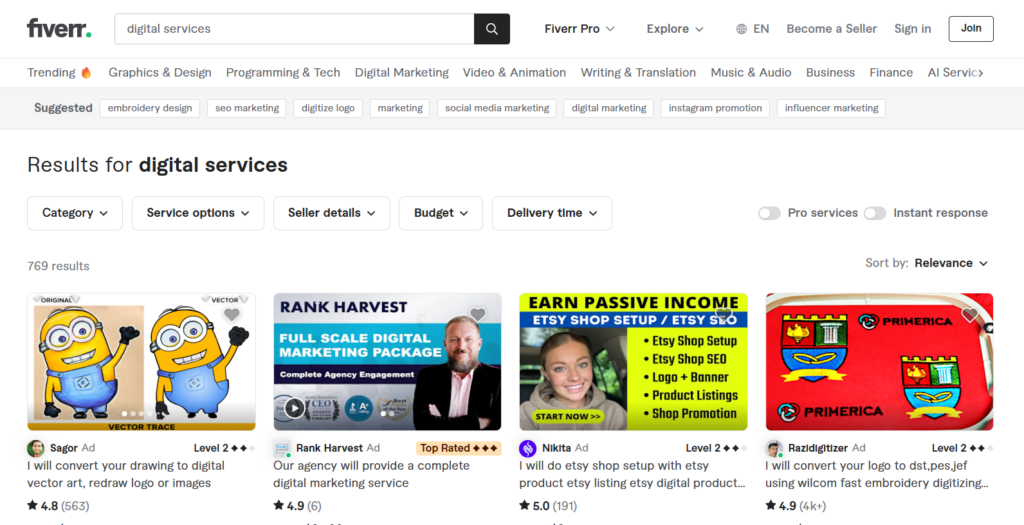
Task: Open 'complete digital marketing service' gig title
Action: click(x=371, y=475)
